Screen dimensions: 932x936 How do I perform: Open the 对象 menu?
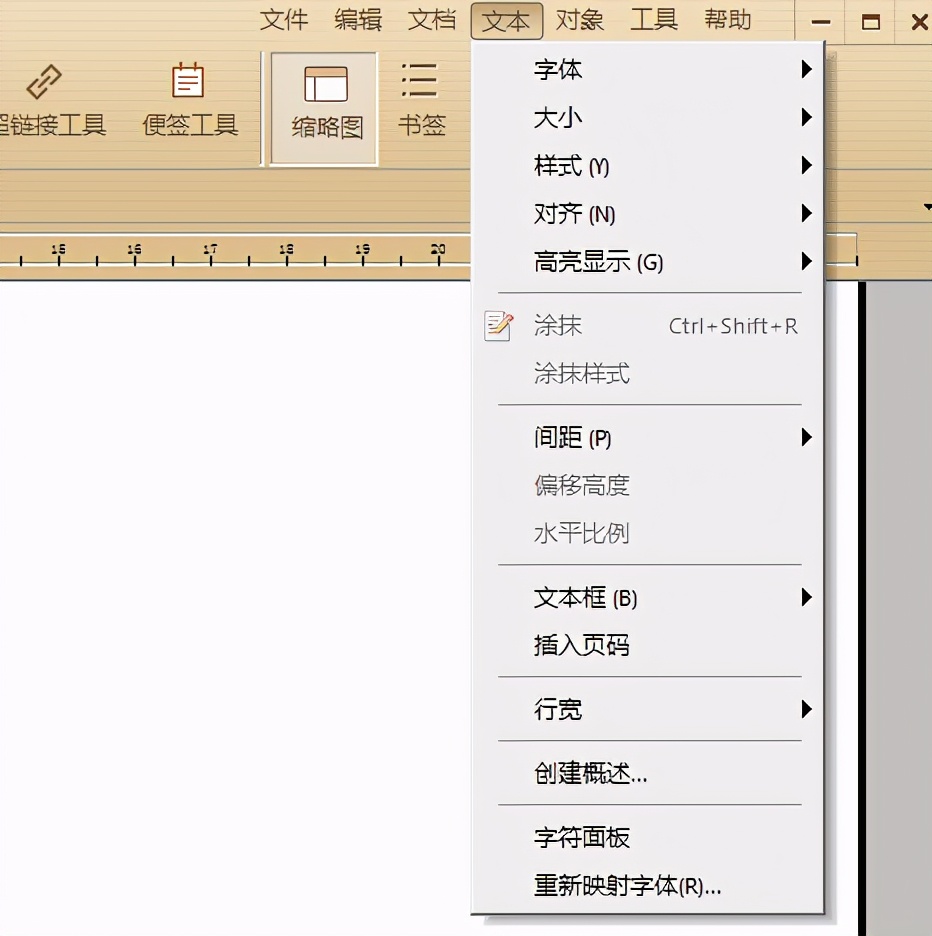(x=580, y=19)
